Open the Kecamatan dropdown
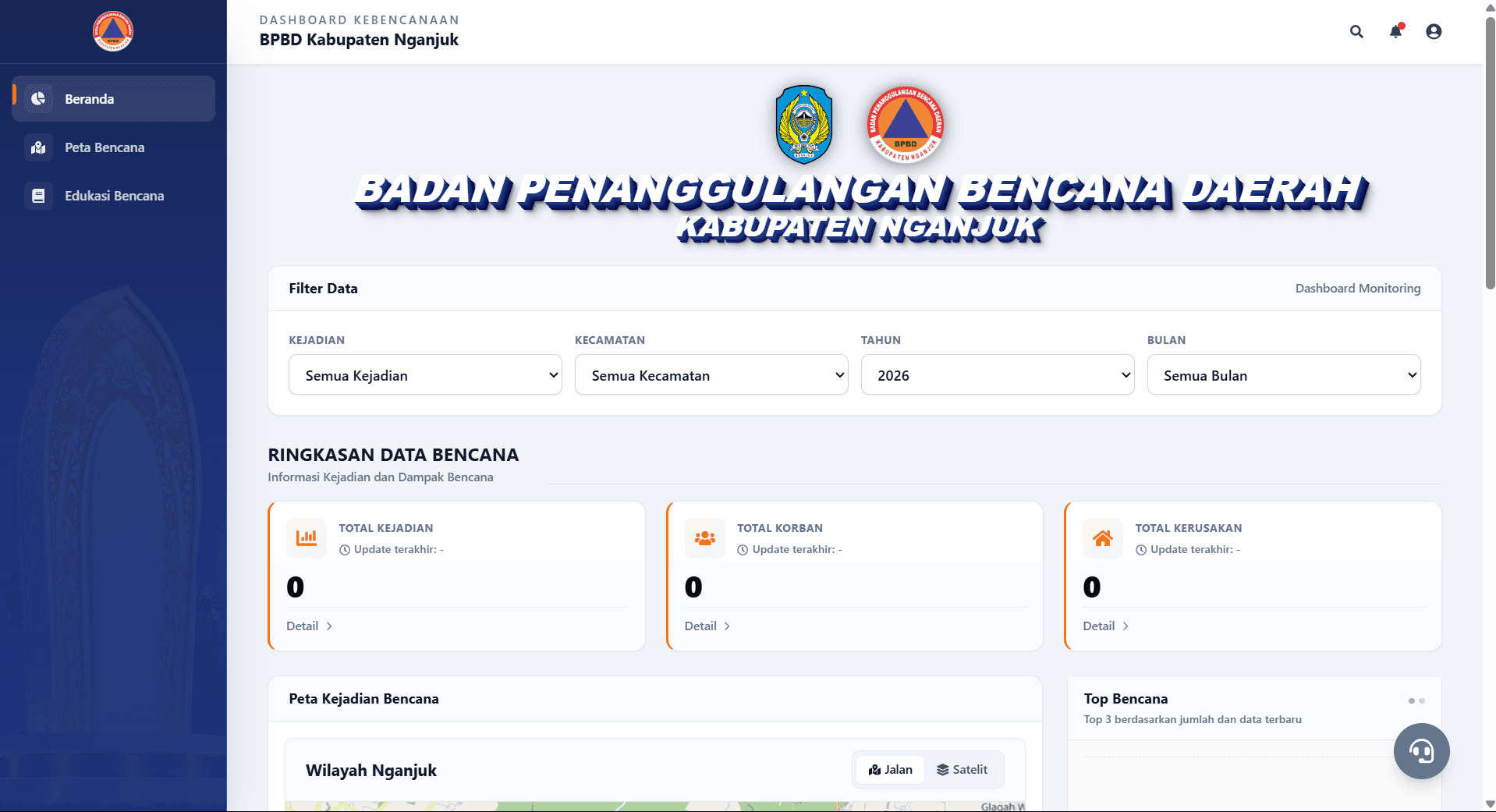Image resolution: width=1496 pixels, height=812 pixels. [x=711, y=375]
